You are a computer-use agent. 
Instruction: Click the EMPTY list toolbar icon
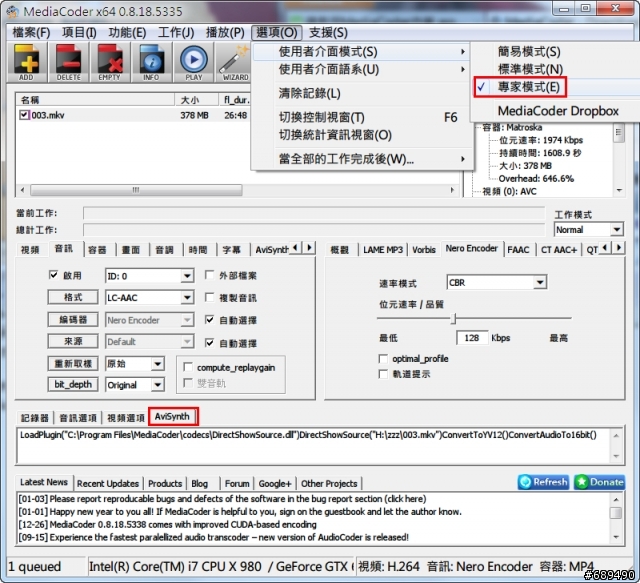[110, 62]
